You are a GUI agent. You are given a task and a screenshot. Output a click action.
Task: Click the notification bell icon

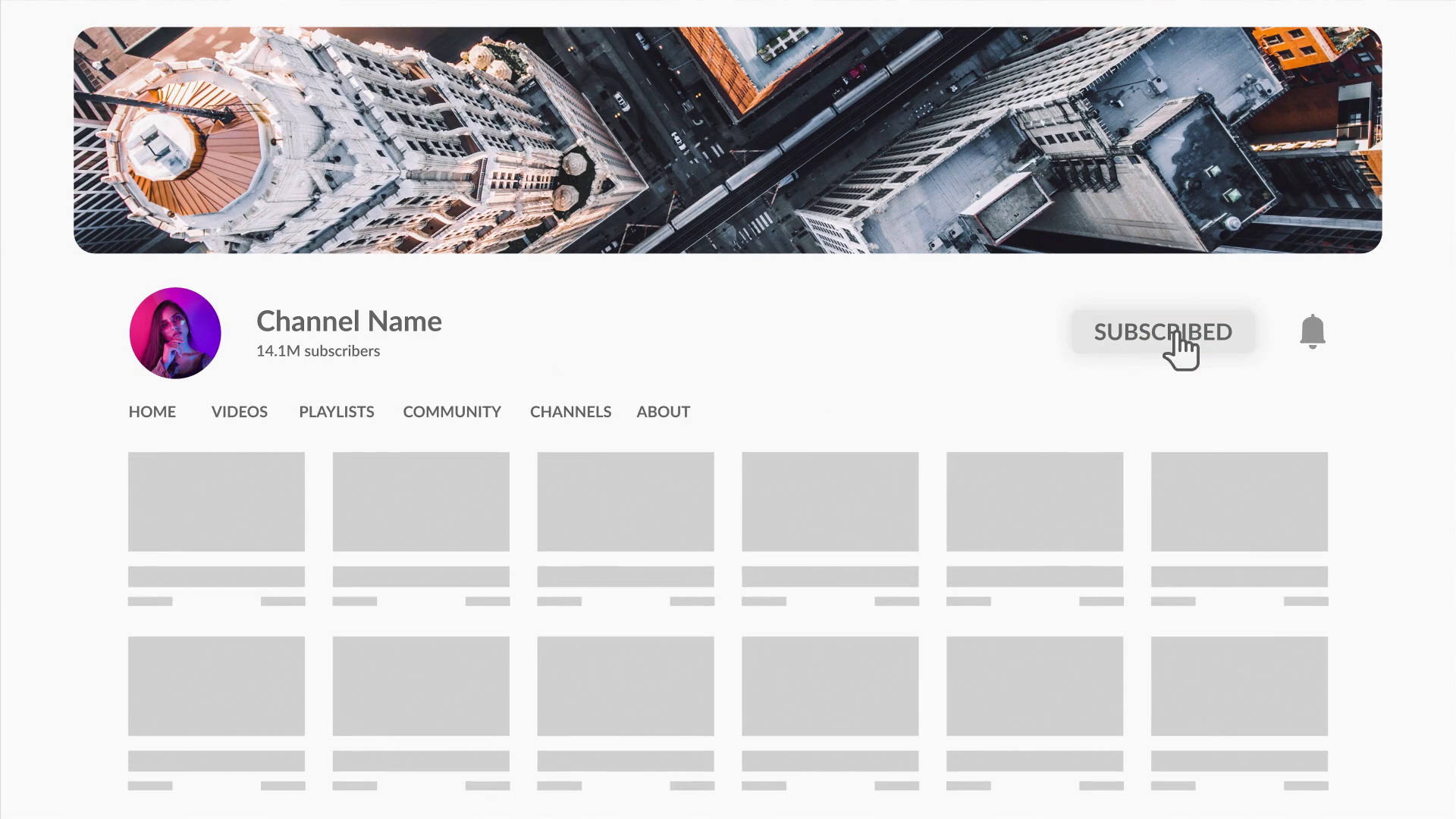[x=1313, y=331]
